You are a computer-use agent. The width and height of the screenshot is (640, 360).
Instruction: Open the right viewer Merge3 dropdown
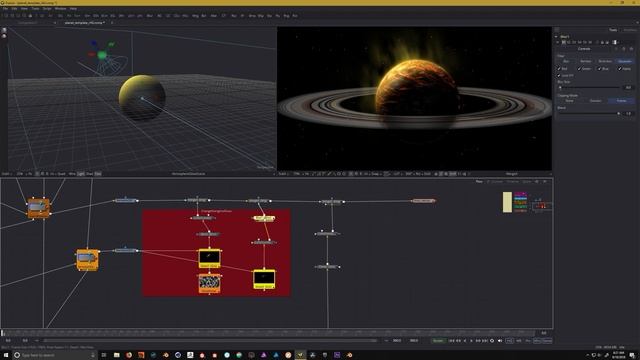point(550,174)
